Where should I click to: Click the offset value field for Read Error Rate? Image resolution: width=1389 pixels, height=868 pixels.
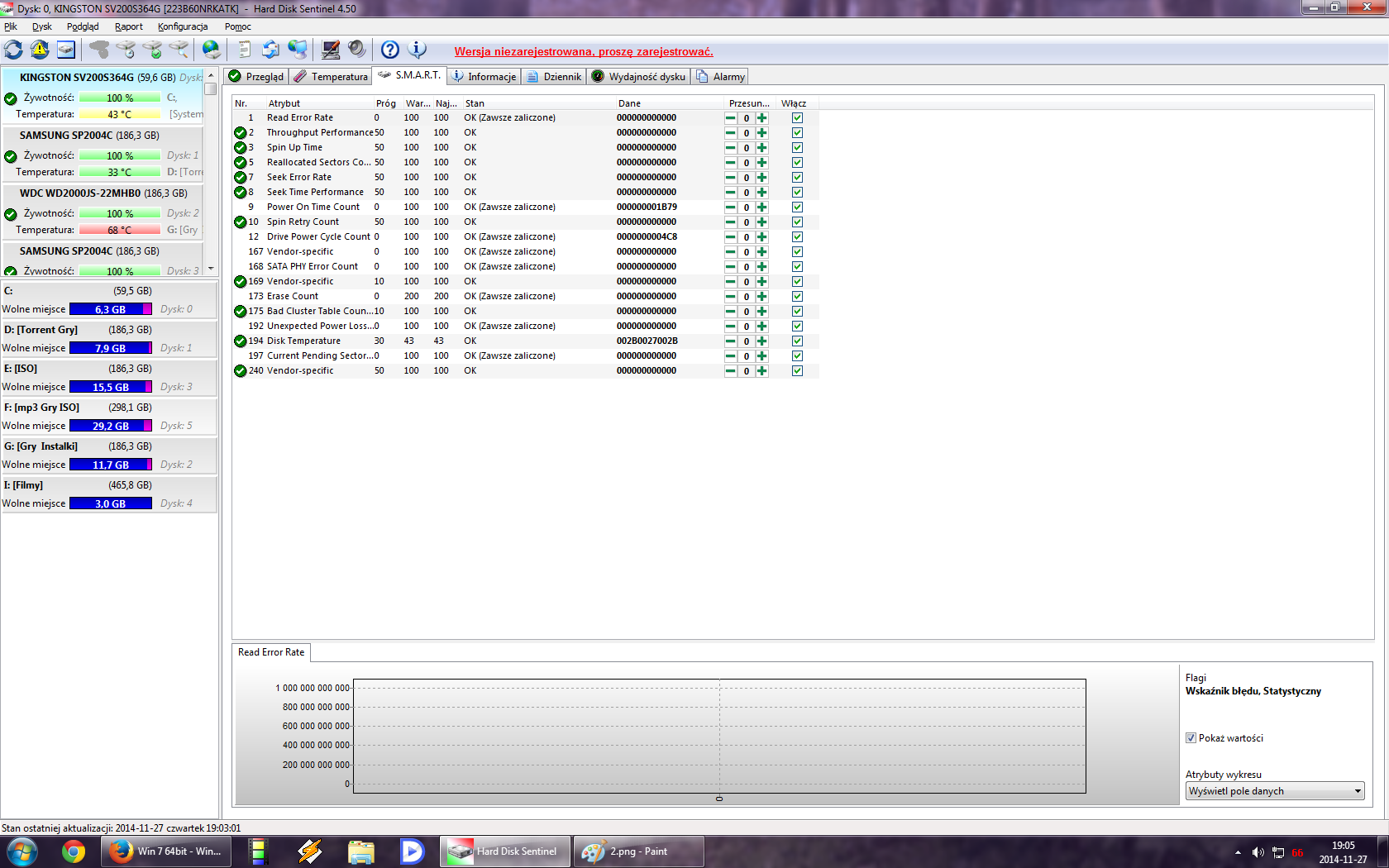point(747,117)
